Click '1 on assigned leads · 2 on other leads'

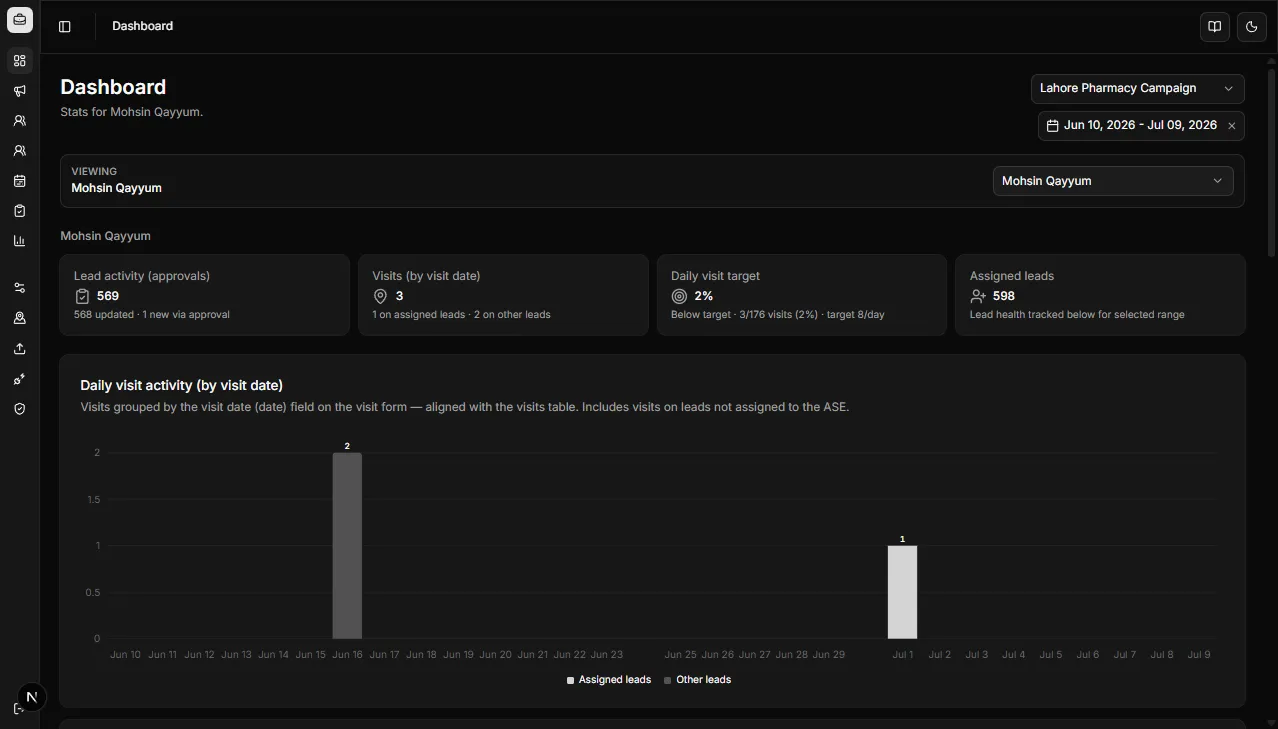pyautogui.click(x=461, y=314)
